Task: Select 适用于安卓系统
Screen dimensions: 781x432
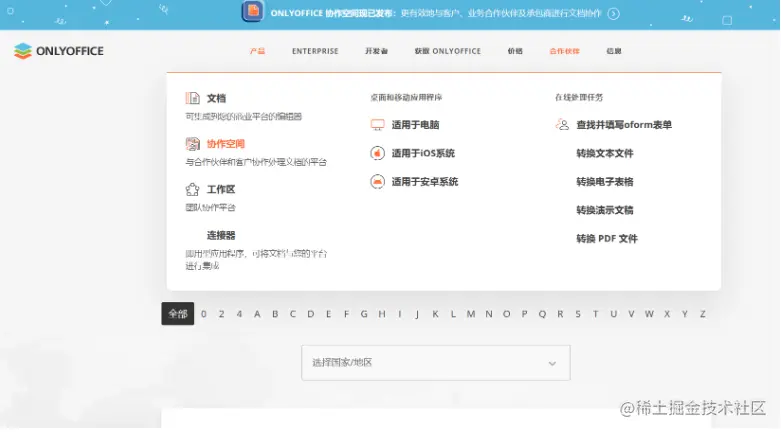Action: tap(425, 181)
